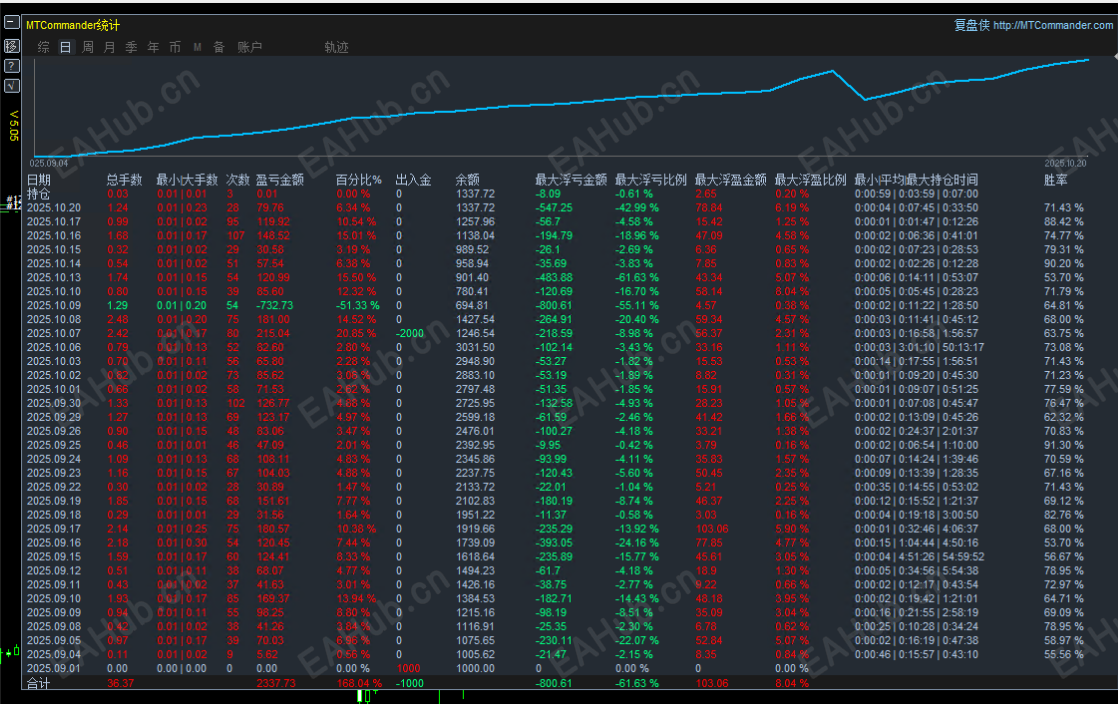Click the 总手数 column header
The height and width of the screenshot is (704, 1118).
tap(125, 180)
